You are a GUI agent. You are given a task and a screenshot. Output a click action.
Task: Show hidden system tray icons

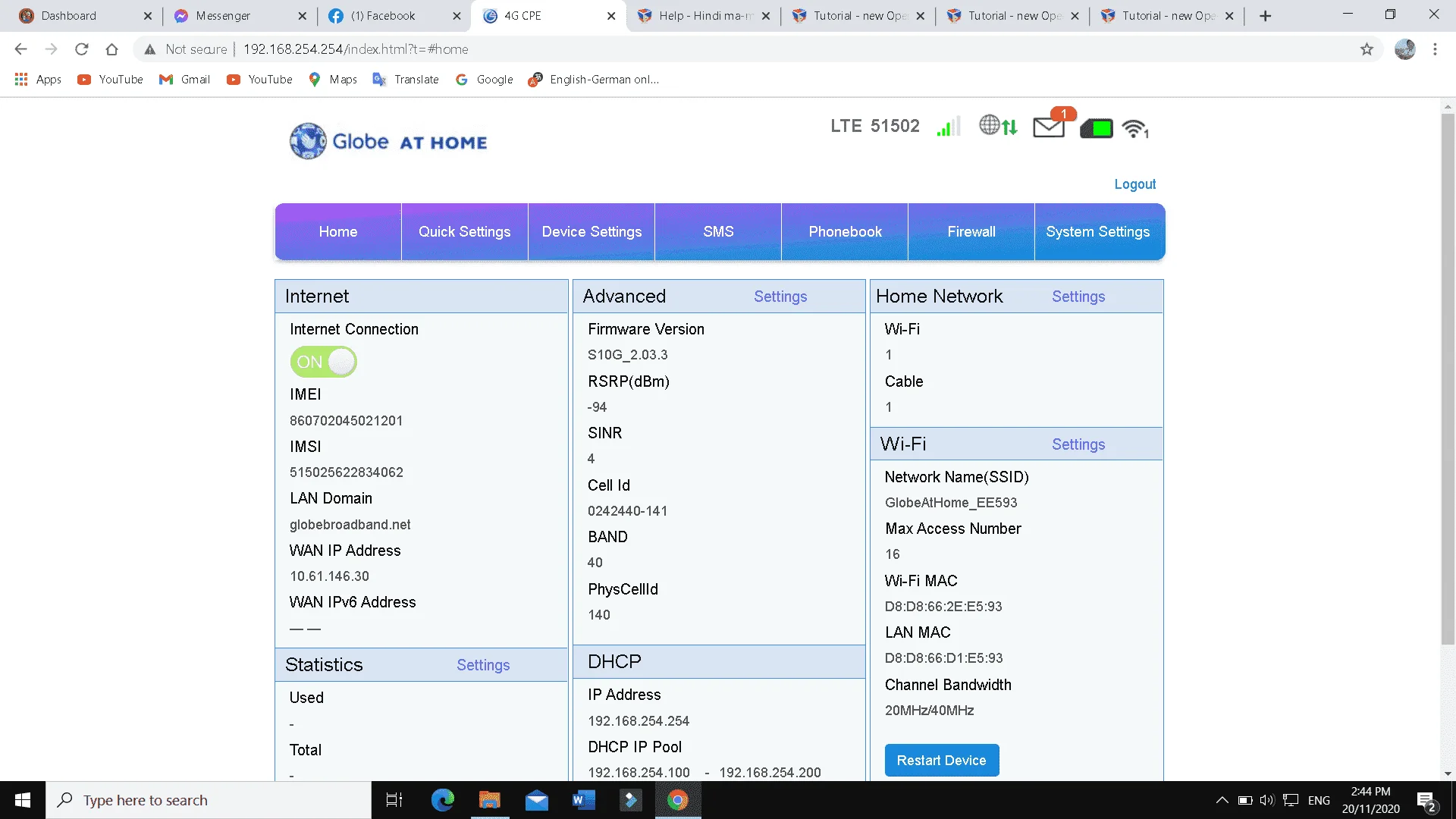tap(1222, 800)
